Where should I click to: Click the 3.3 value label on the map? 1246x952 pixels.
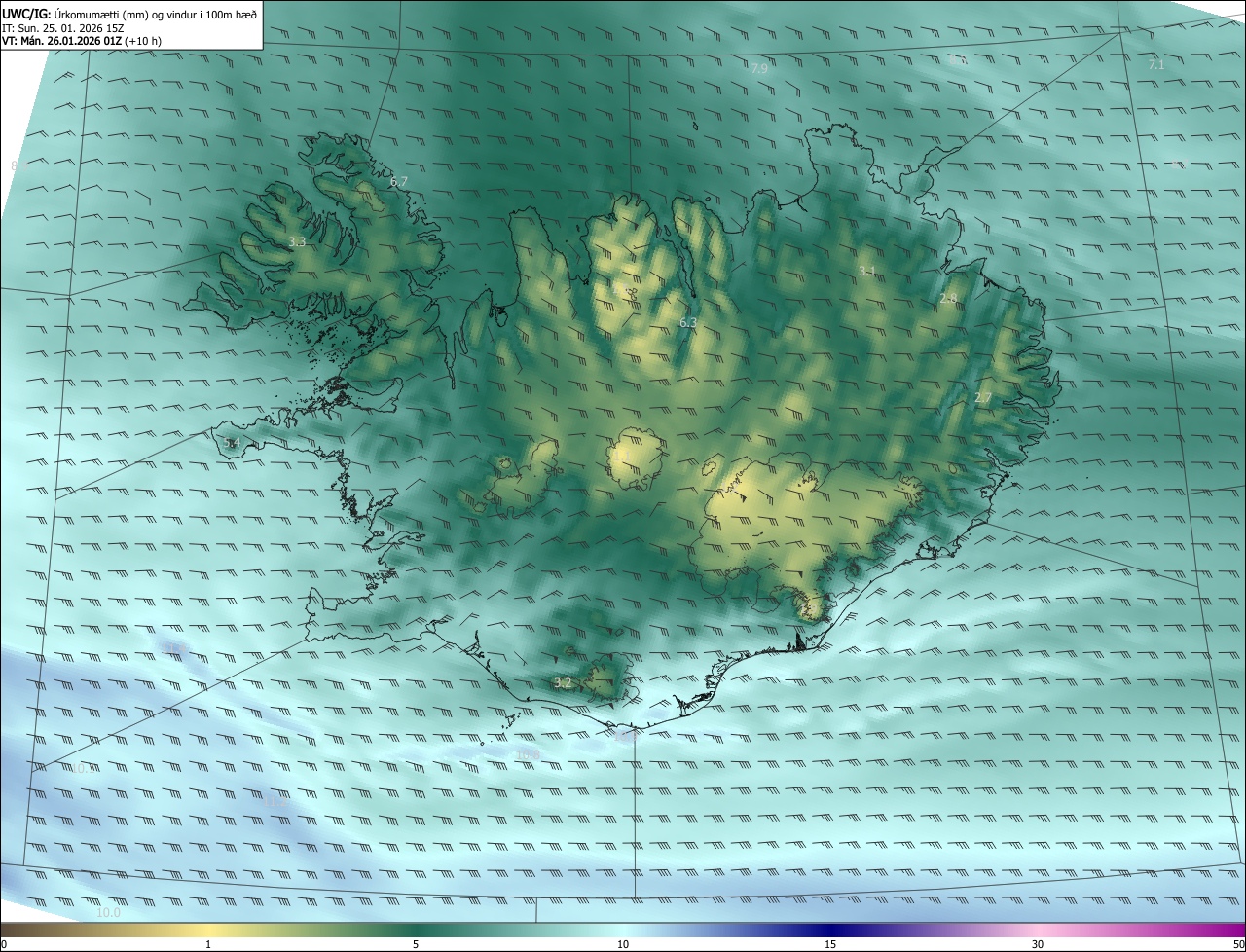tap(298, 241)
